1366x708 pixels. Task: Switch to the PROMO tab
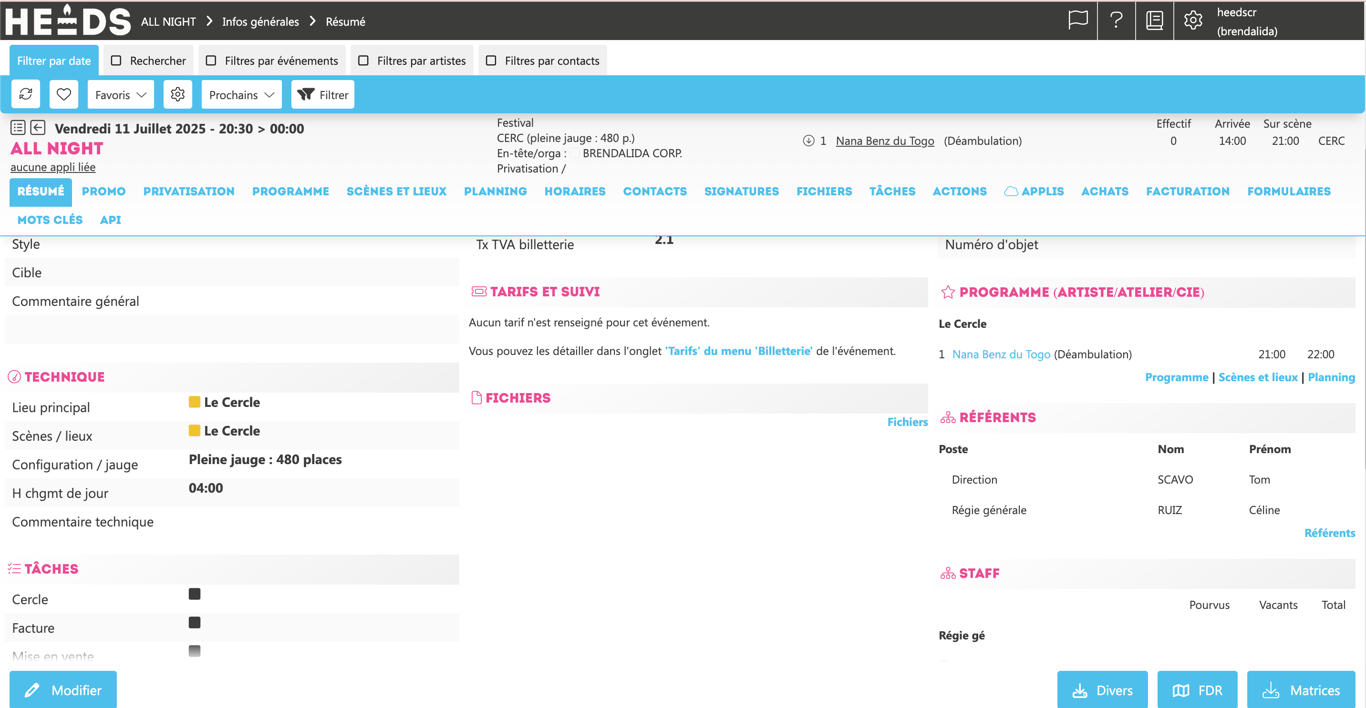pyautogui.click(x=104, y=191)
